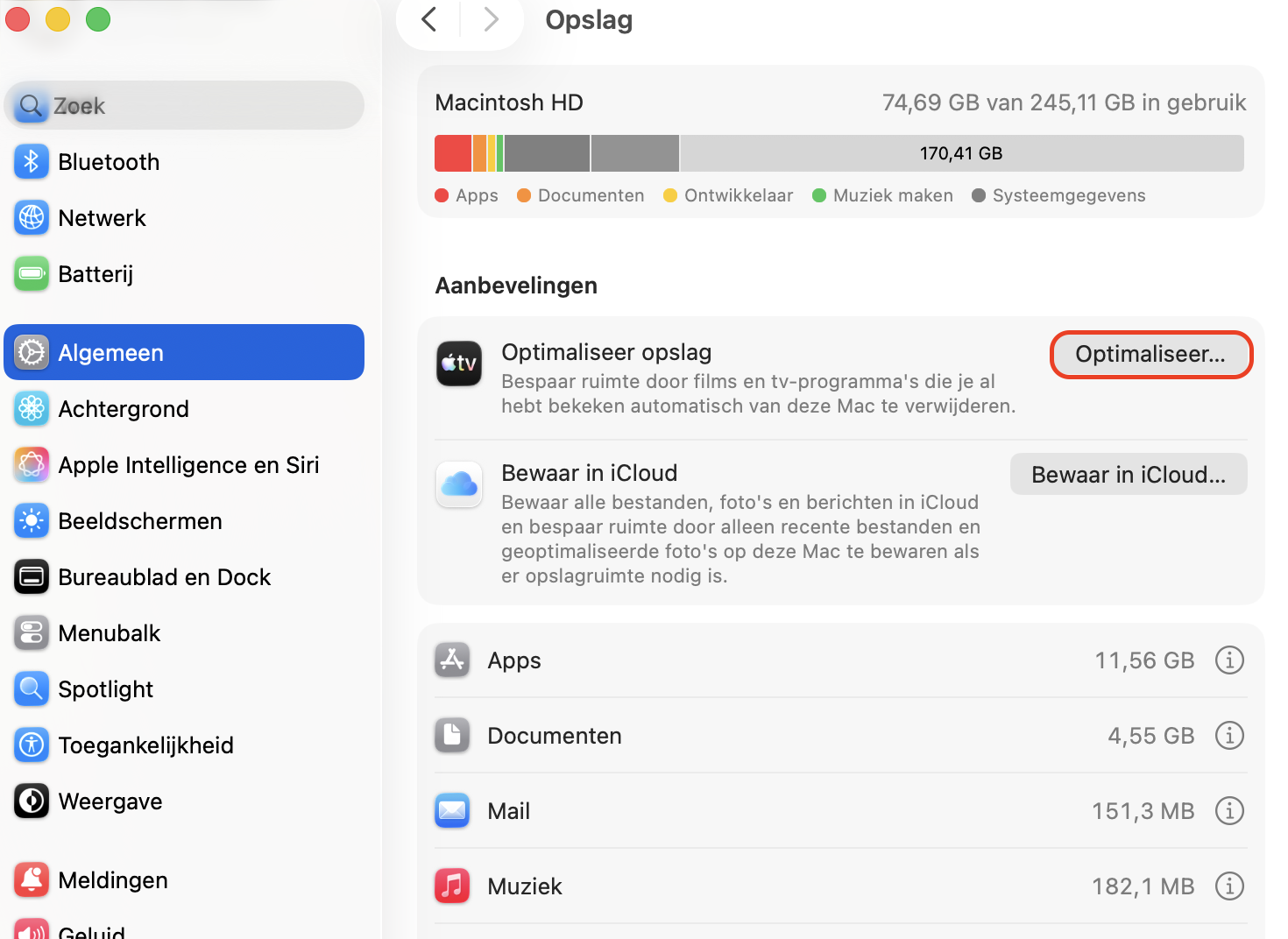Open the Netwerk globe icon
This screenshot has height=939, width=1288.
click(32, 218)
